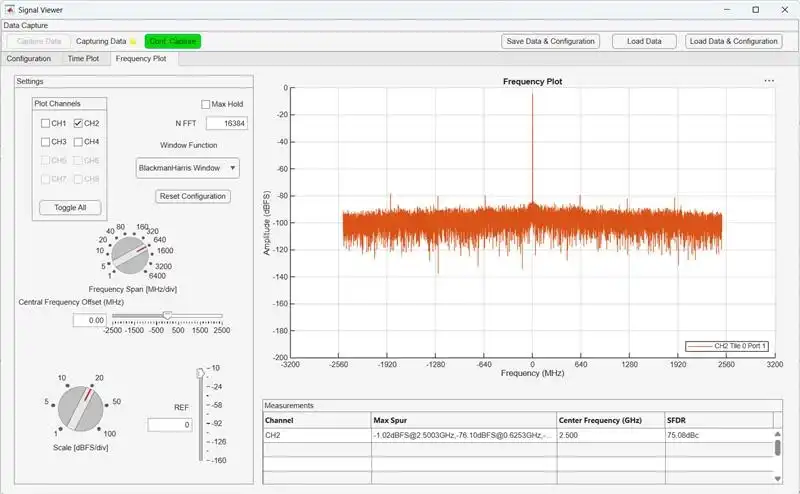The width and height of the screenshot is (800, 494).
Task: Click the Central Frequency Offset slider thumb
Action: [x=167, y=316]
